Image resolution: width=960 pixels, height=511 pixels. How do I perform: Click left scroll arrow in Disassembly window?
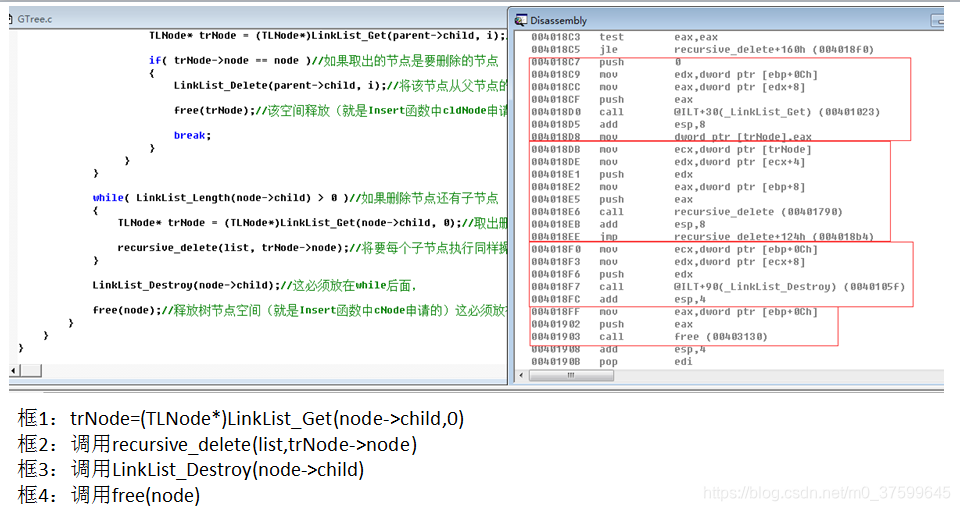[x=522, y=375]
